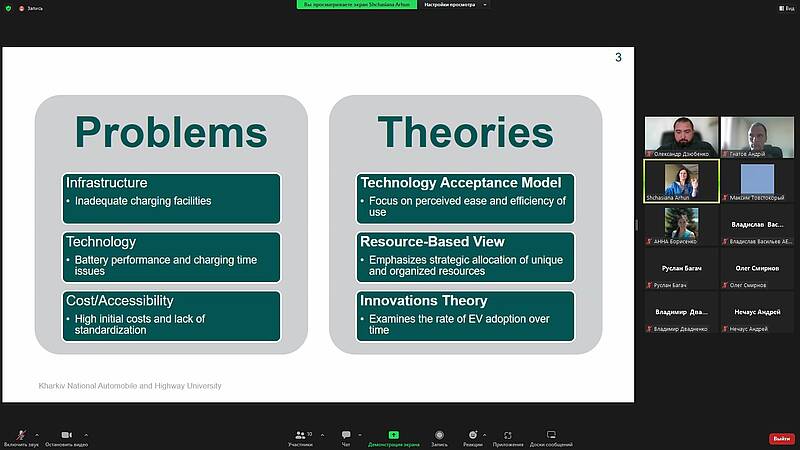The image size is (800, 450).
Task: Click muted mic icon on Владислав Васильев tile
Action: tap(725, 241)
